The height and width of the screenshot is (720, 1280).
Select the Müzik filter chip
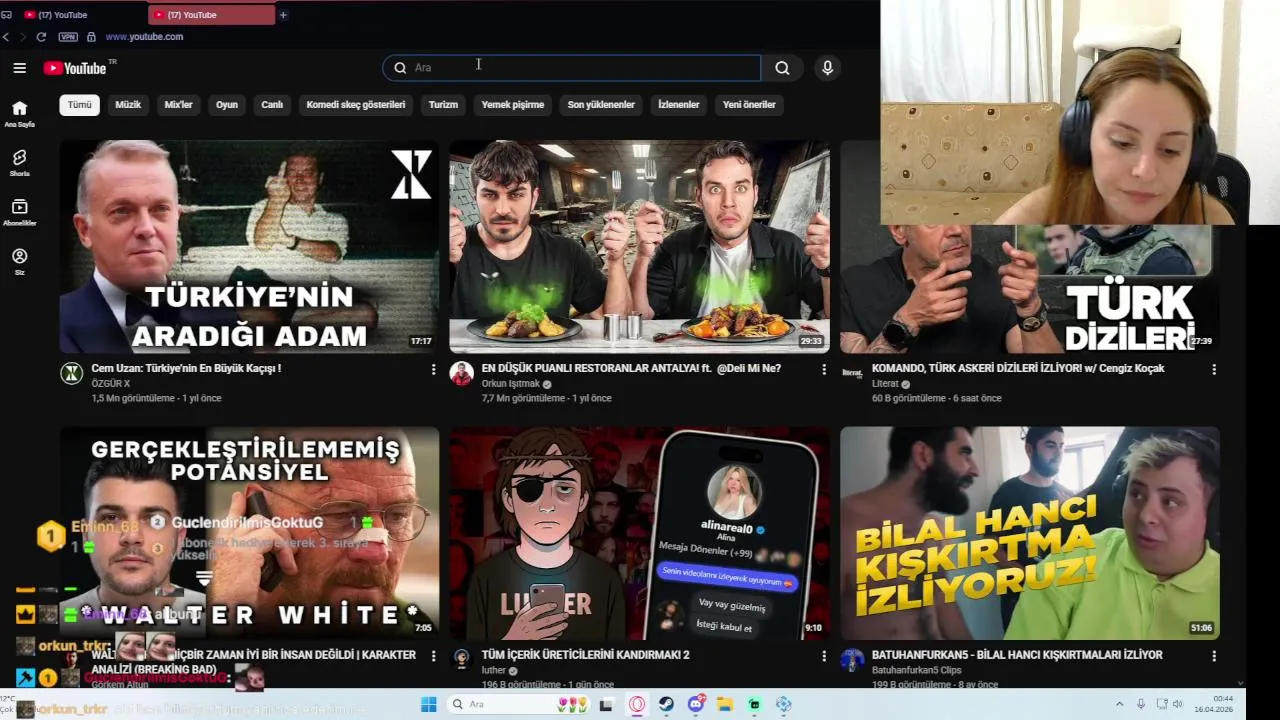[128, 105]
